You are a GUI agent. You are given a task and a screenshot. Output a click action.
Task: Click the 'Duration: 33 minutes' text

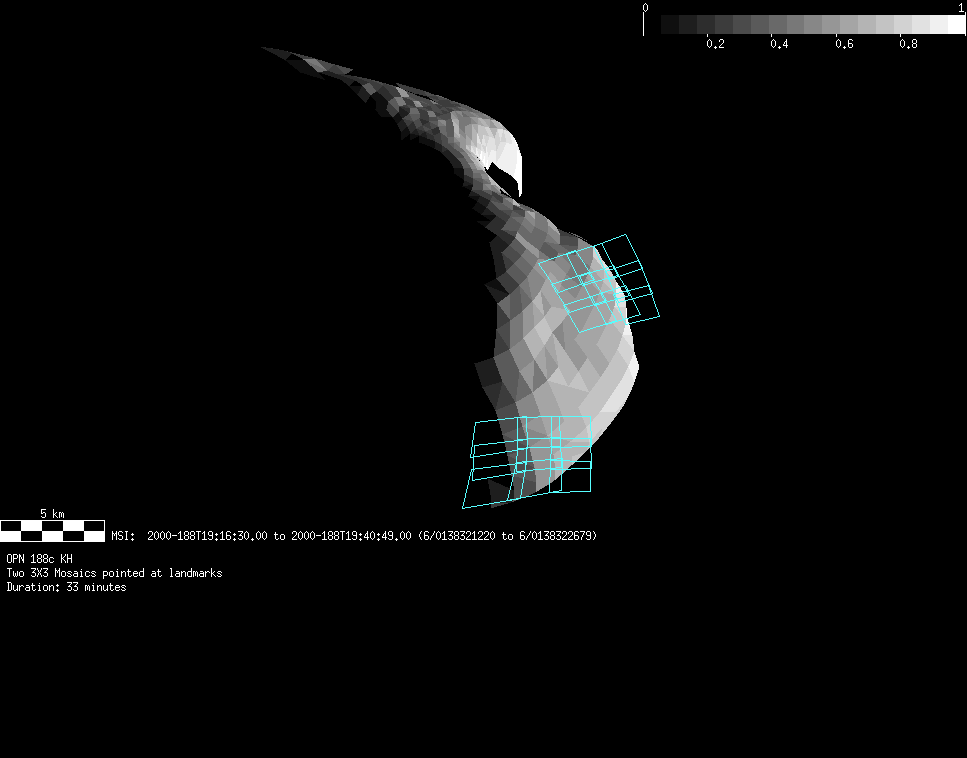coord(66,587)
